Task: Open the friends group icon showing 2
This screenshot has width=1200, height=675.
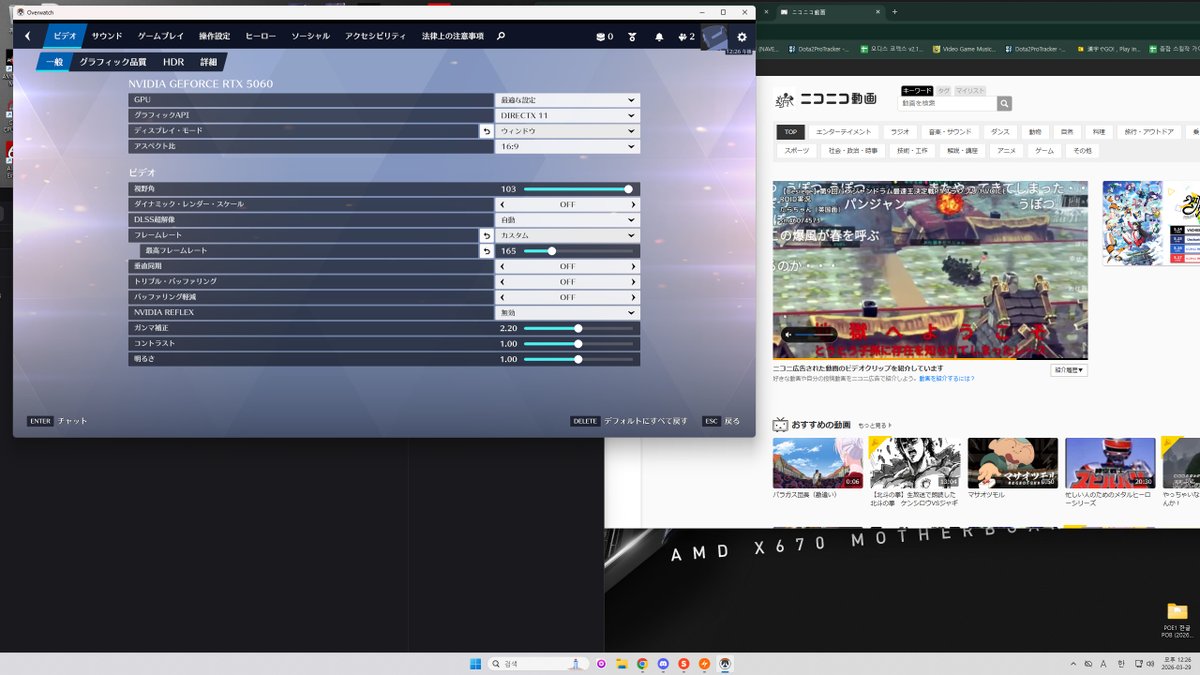Action: [686, 37]
